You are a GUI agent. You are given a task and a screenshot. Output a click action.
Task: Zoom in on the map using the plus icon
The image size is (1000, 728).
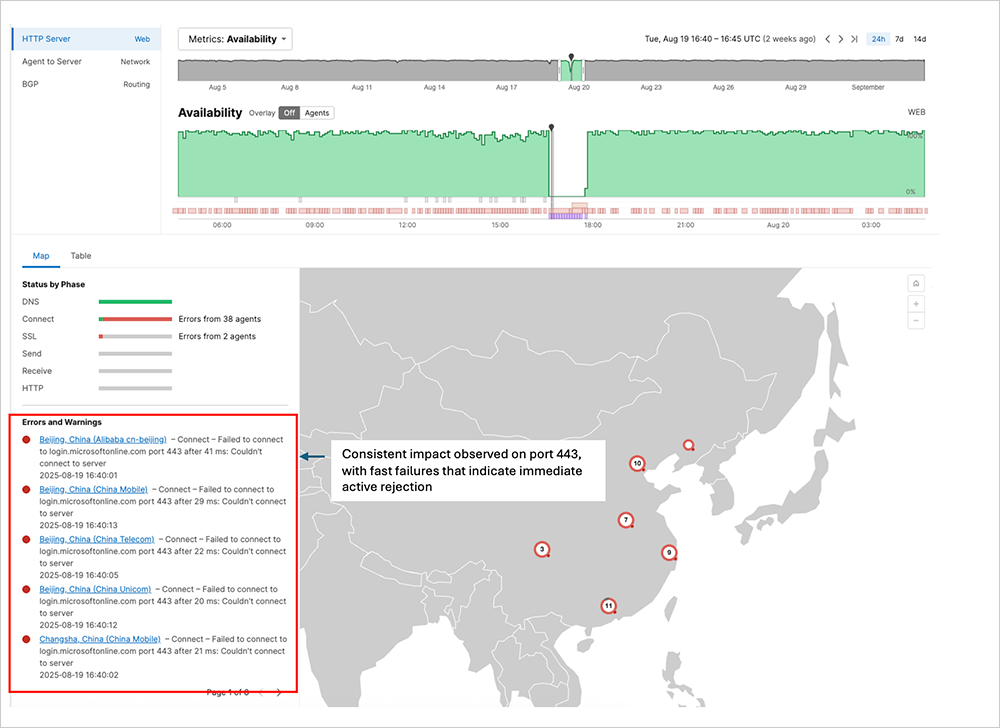916,305
